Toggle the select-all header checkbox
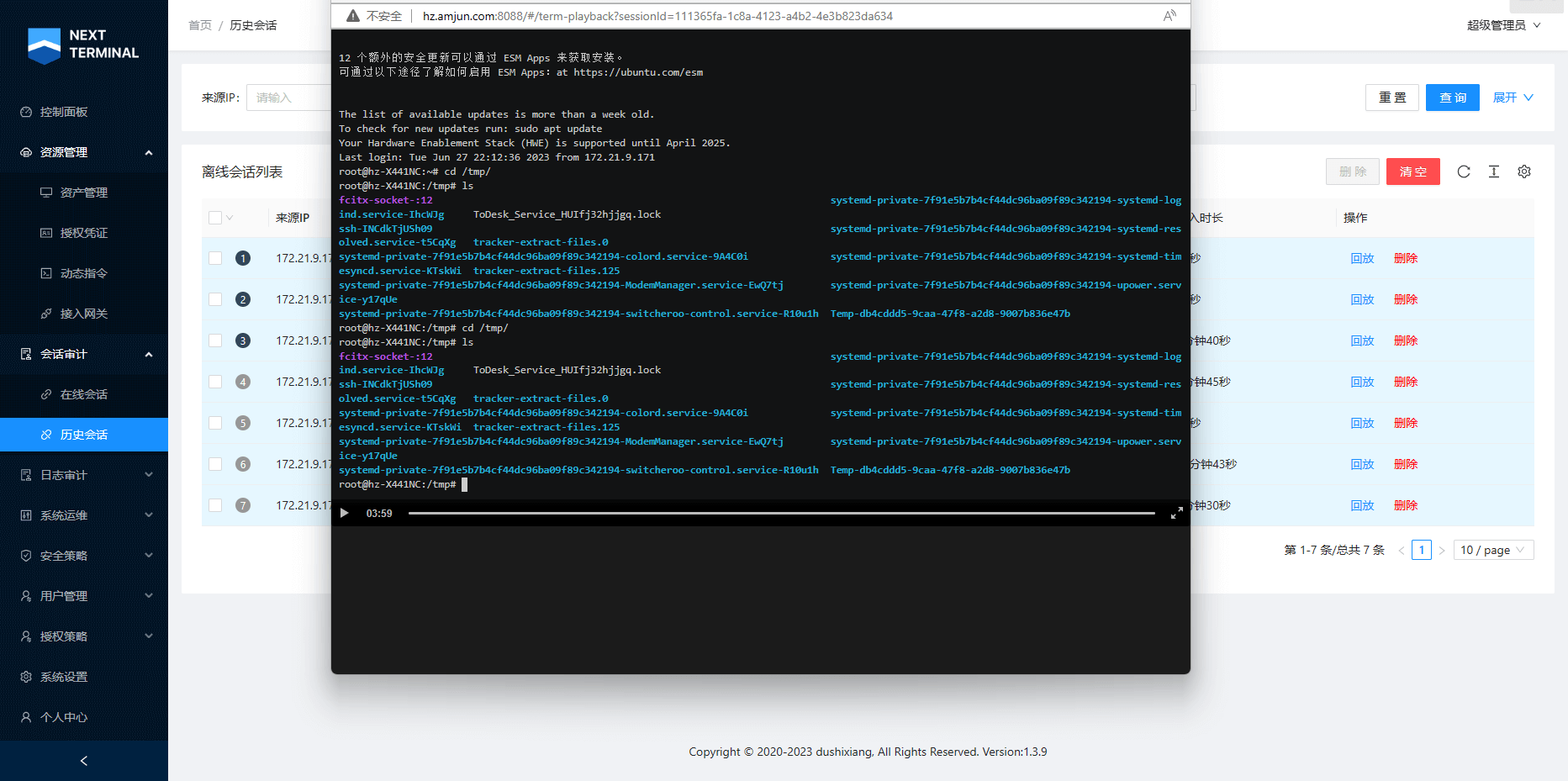 point(215,218)
